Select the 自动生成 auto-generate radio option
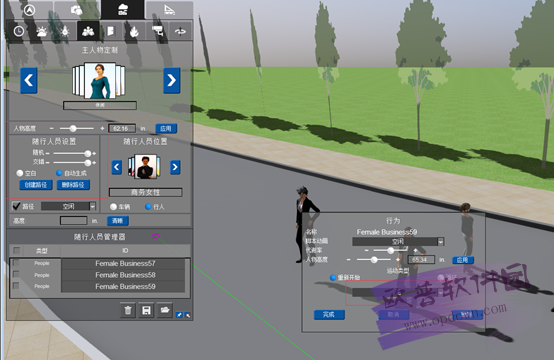Screen dimensions: 554x360 (x=59, y=173)
